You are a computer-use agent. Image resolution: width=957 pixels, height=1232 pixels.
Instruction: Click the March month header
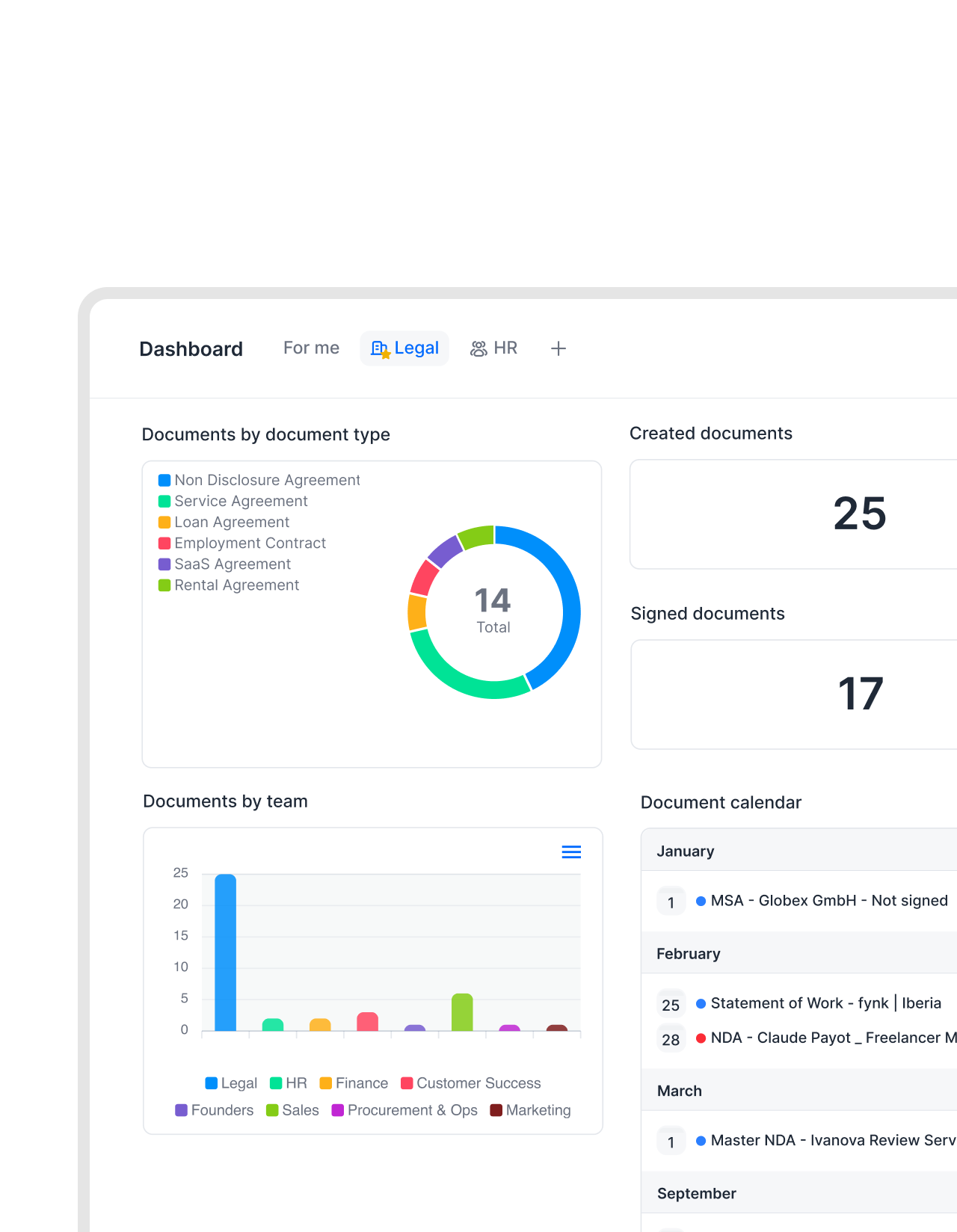[x=799, y=1090]
